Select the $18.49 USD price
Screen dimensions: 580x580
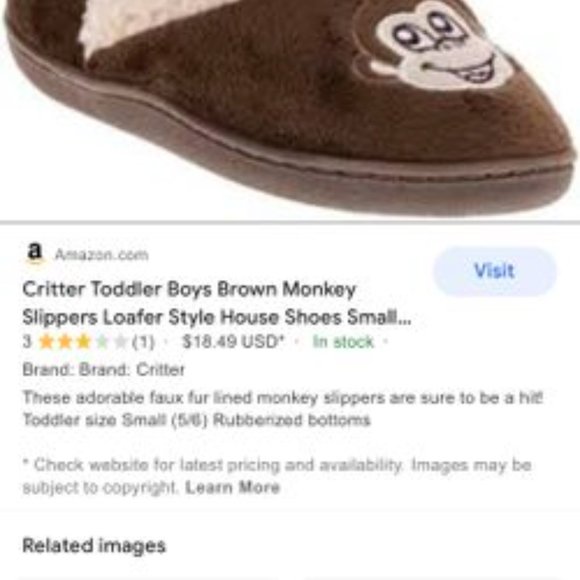click(x=233, y=341)
